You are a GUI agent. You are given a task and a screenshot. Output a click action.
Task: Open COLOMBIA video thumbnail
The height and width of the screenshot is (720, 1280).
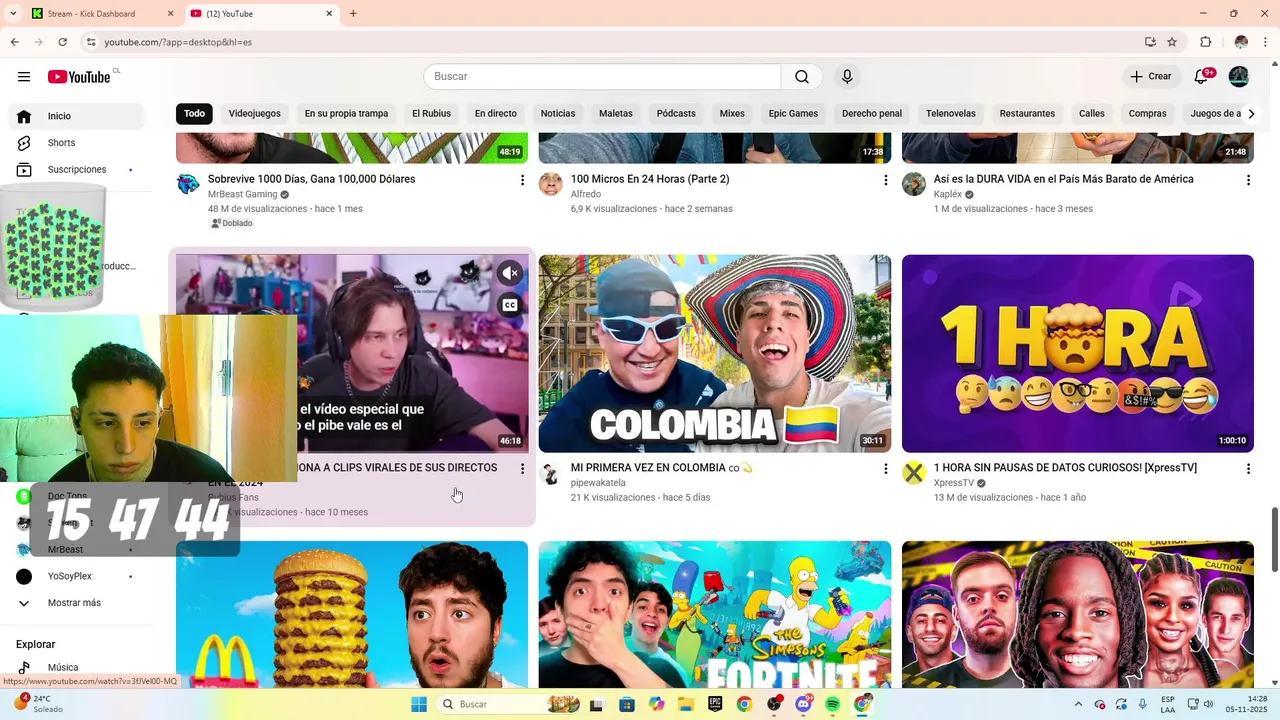715,353
